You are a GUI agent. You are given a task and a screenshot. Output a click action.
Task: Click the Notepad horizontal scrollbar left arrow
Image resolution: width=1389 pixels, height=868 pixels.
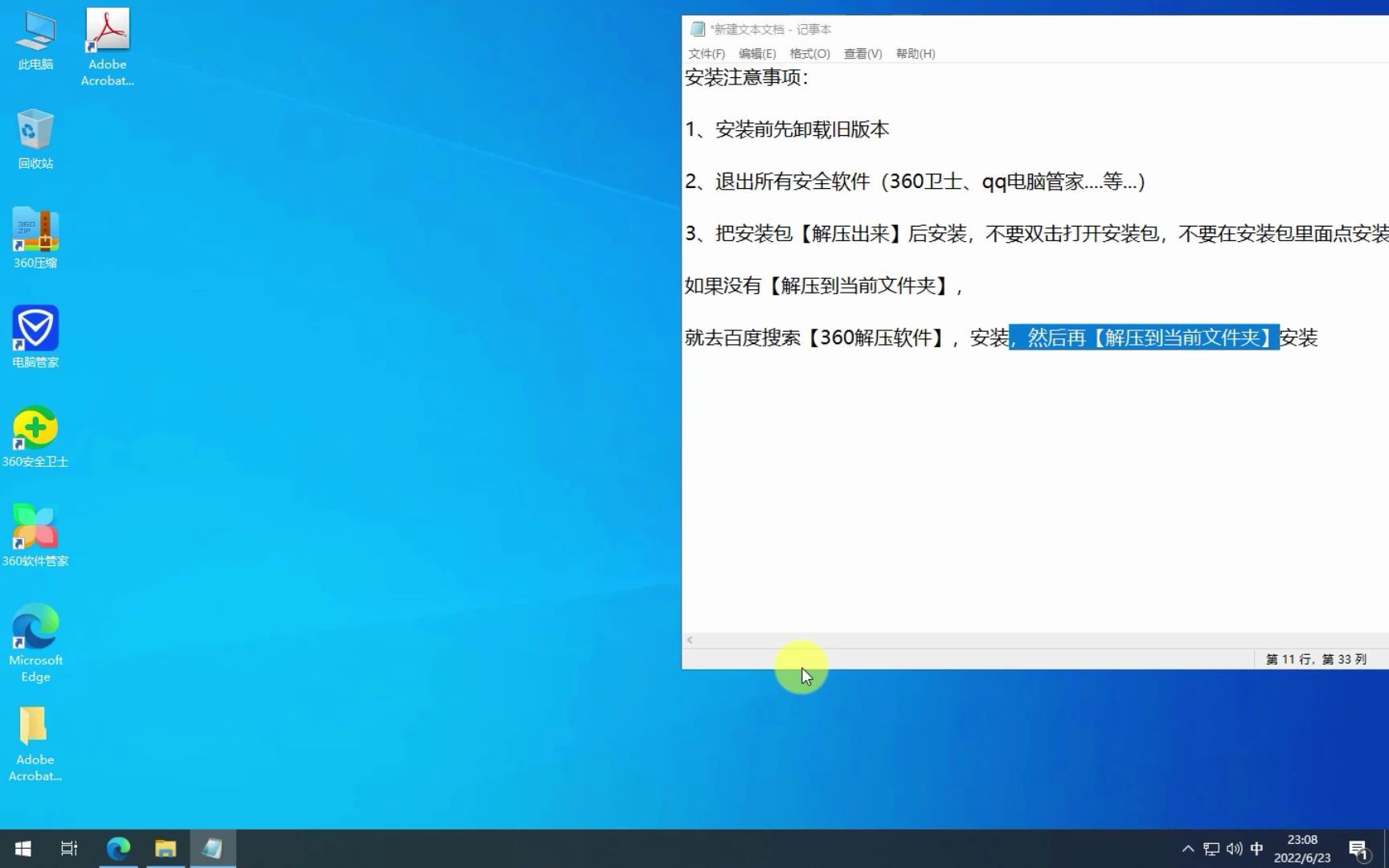(689, 639)
